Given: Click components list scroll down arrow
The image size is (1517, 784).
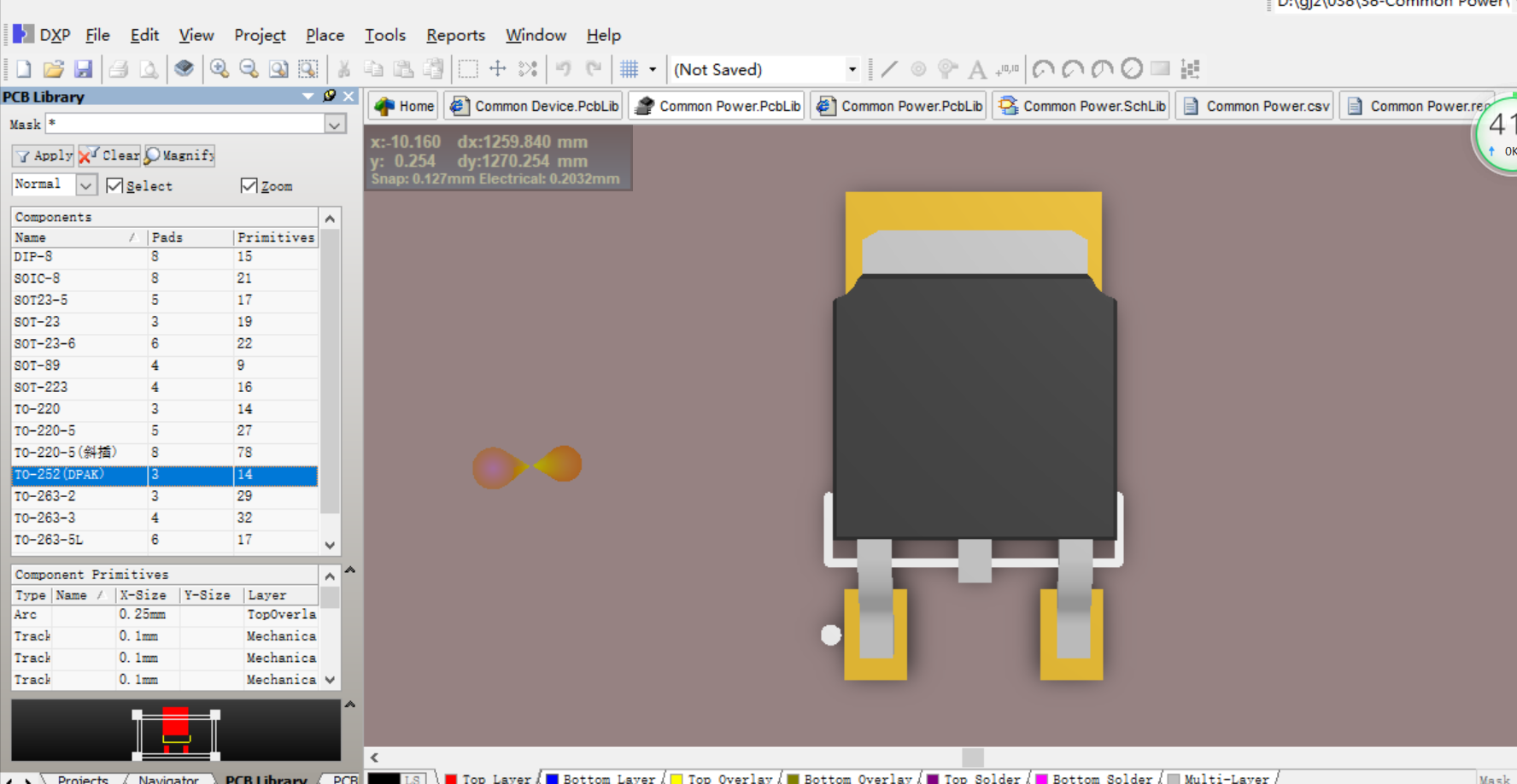Looking at the screenshot, I should 330,545.
